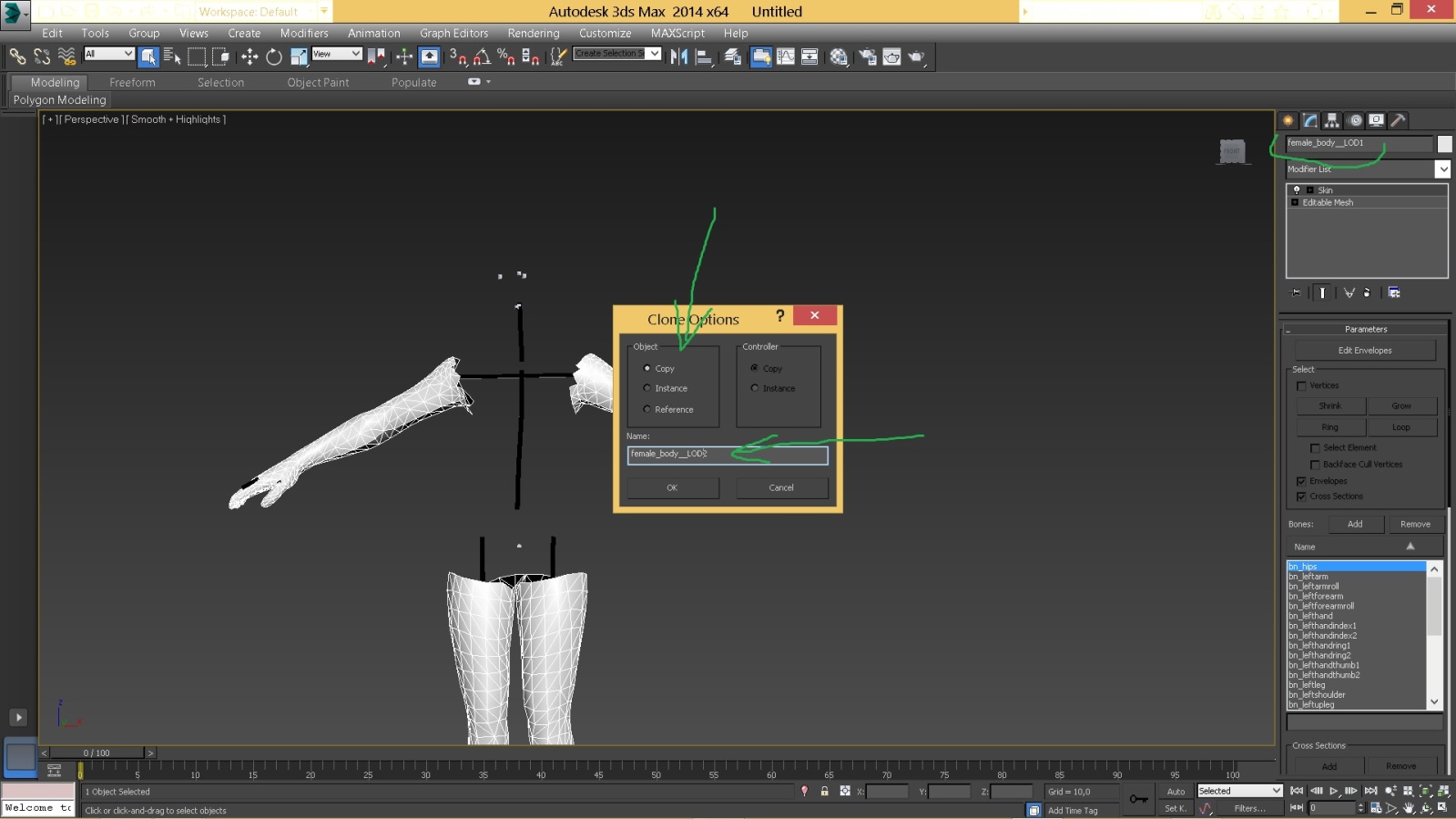Open the Hierarchy command panel tab

click(x=1332, y=120)
